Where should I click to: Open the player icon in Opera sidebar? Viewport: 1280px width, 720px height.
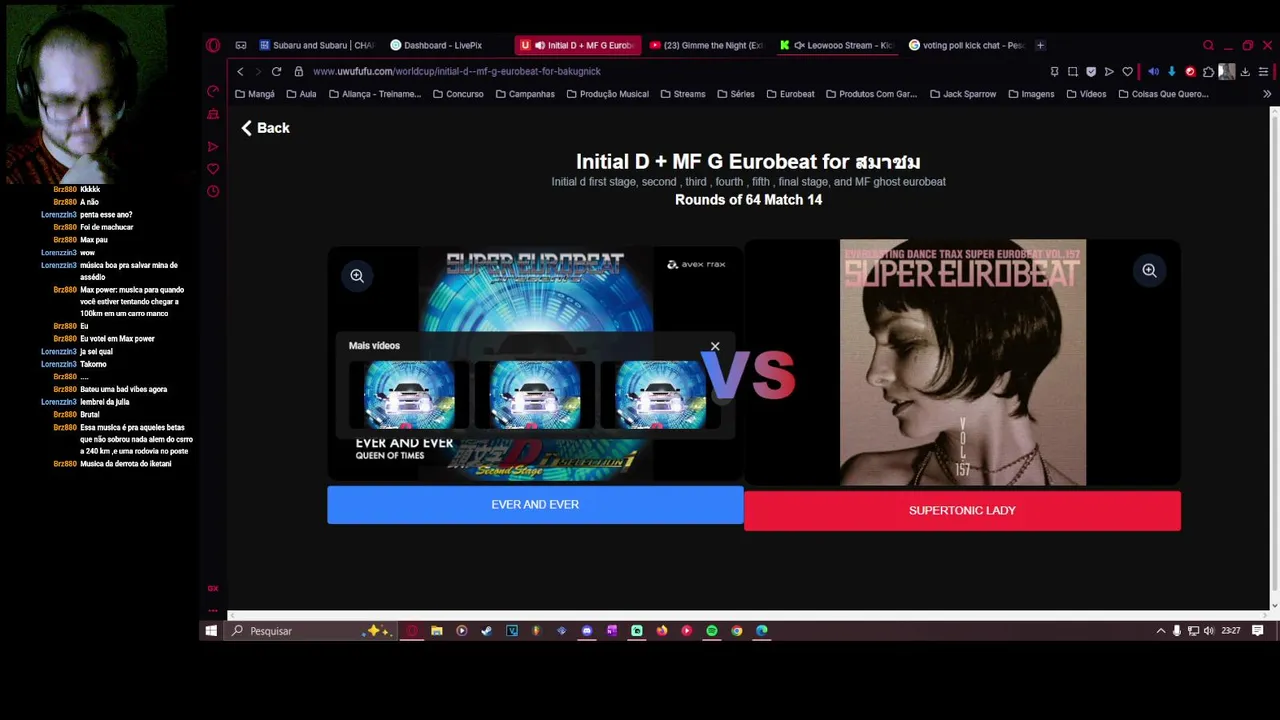213,146
